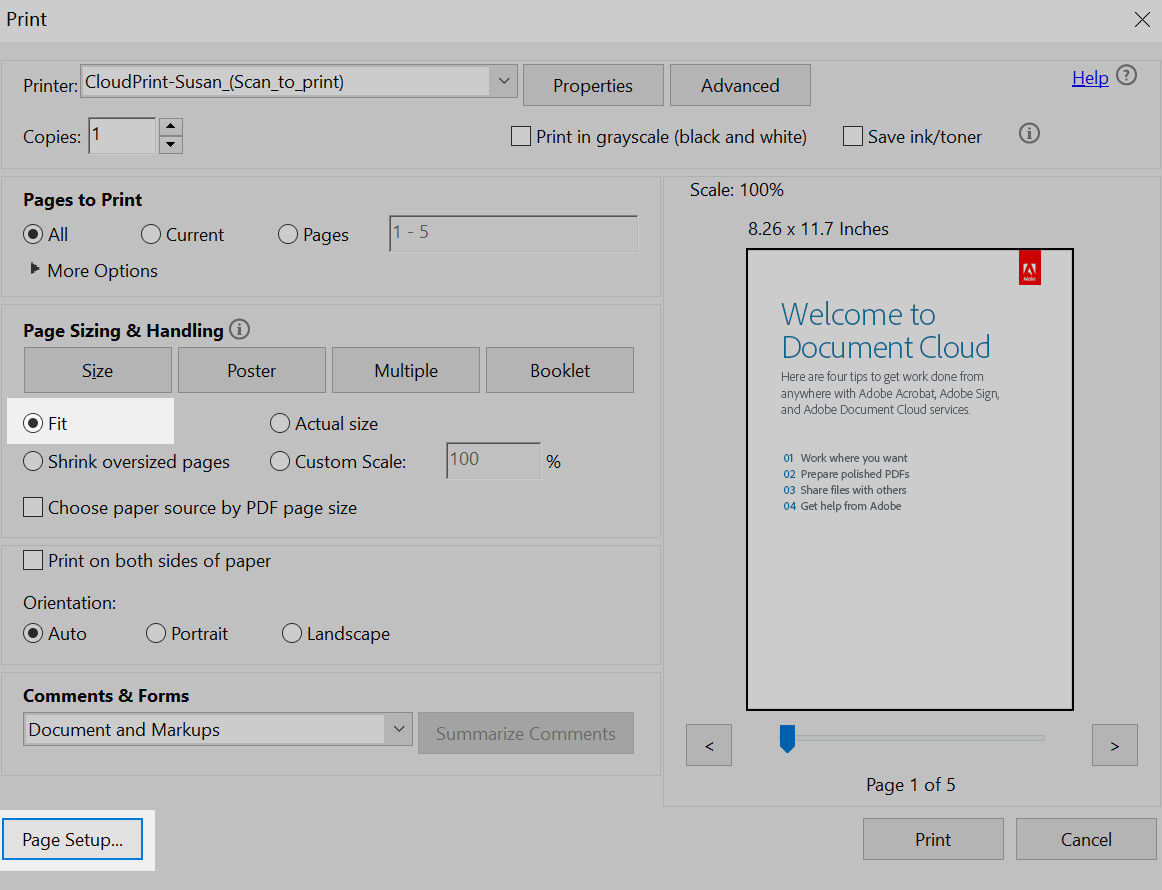Open the printer Properties dialog
Viewport: 1162px width, 890px height.
592,85
